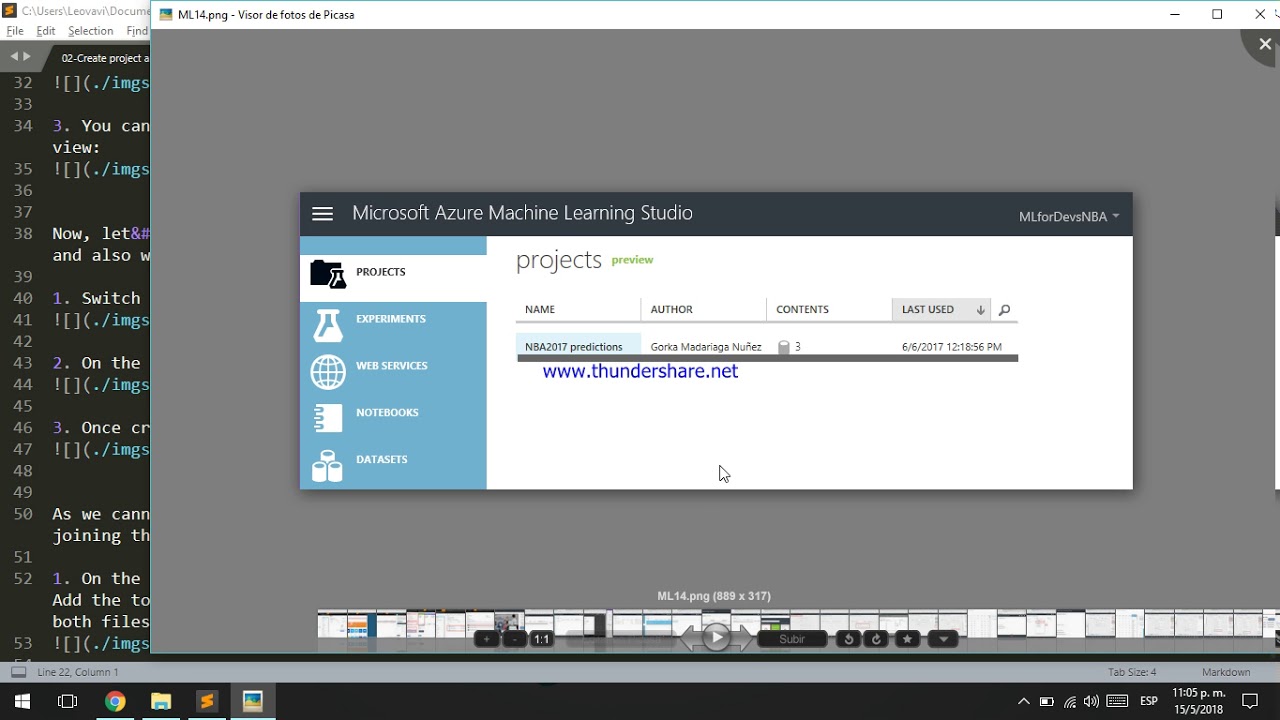The height and width of the screenshot is (720, 1280).
Task: Open the Action Center notifications icon
Action: tap(1250, 701)
